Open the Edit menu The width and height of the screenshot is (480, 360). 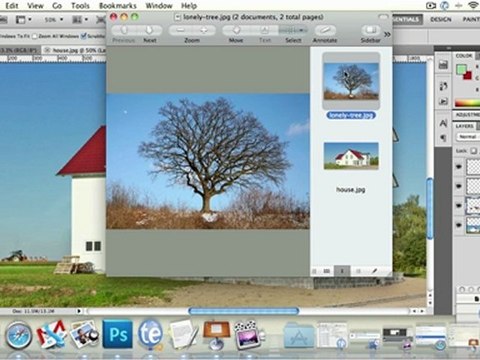point(12,5)
